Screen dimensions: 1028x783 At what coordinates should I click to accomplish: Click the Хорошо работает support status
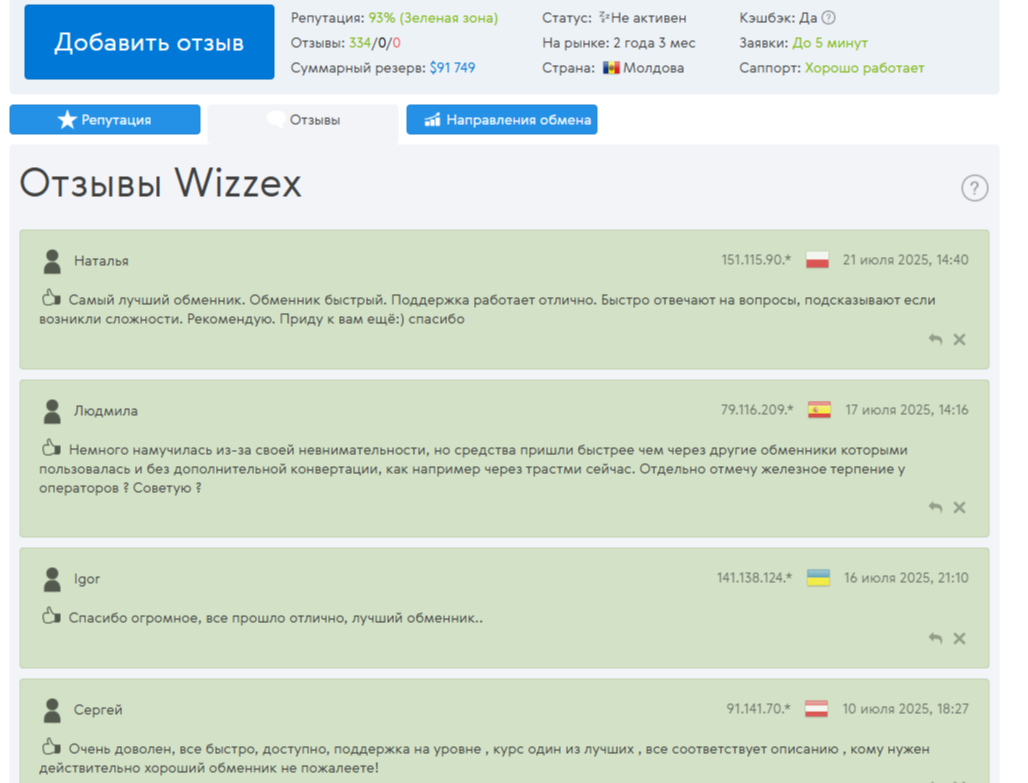[x=865, y=68]
